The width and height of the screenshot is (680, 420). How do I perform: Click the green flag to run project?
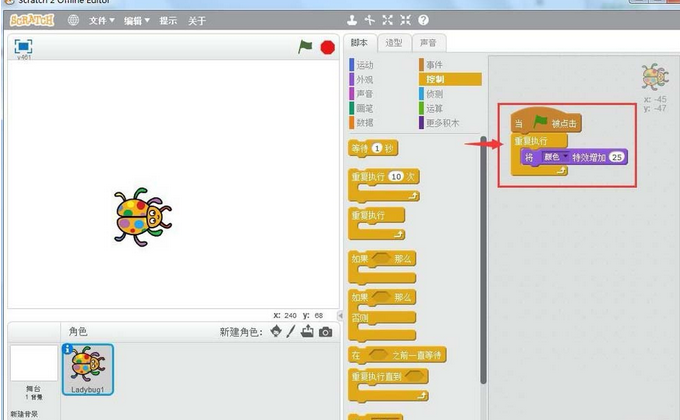(x=305, y=46)
